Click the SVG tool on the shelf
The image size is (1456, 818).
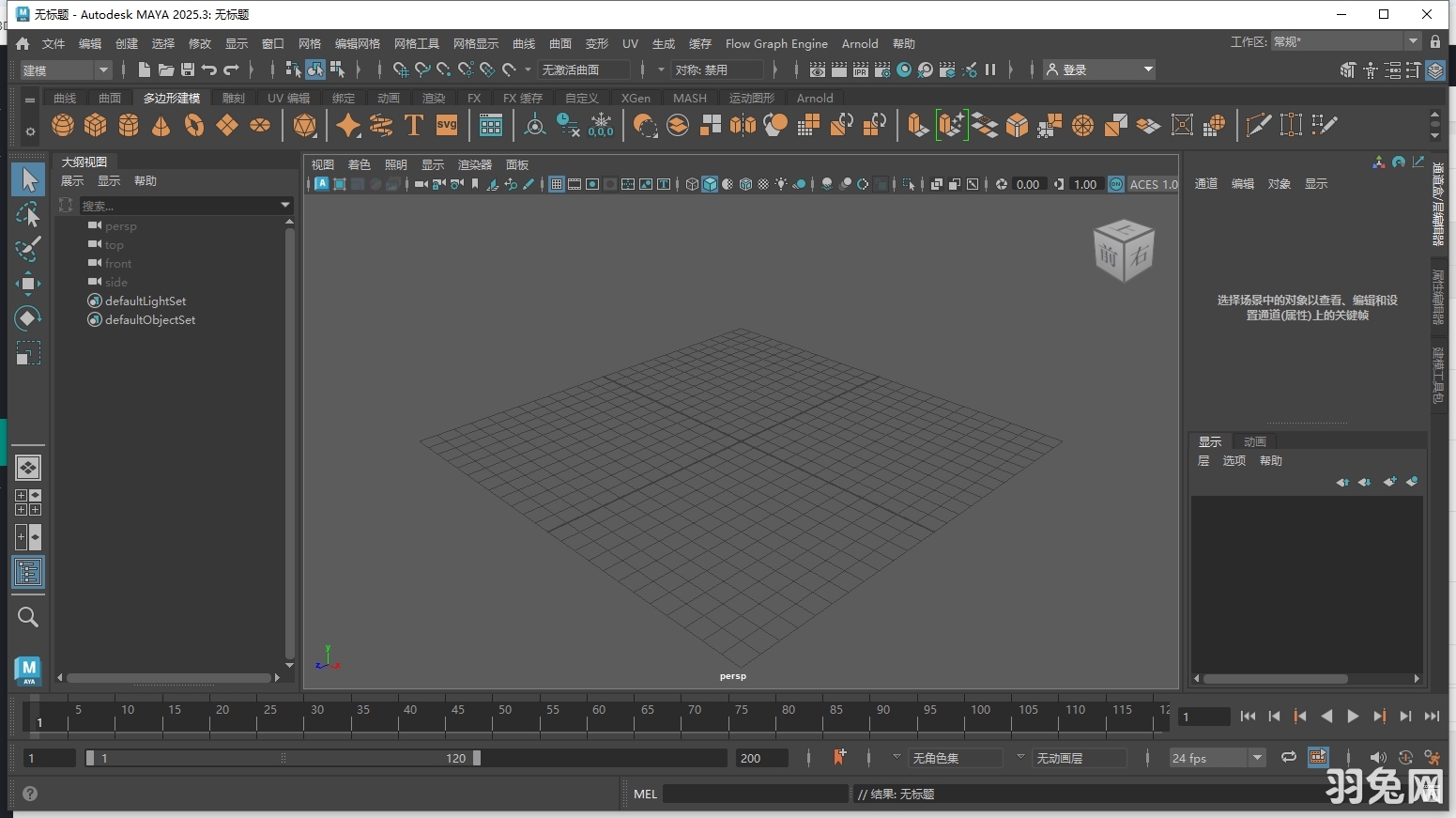(445, 125)
